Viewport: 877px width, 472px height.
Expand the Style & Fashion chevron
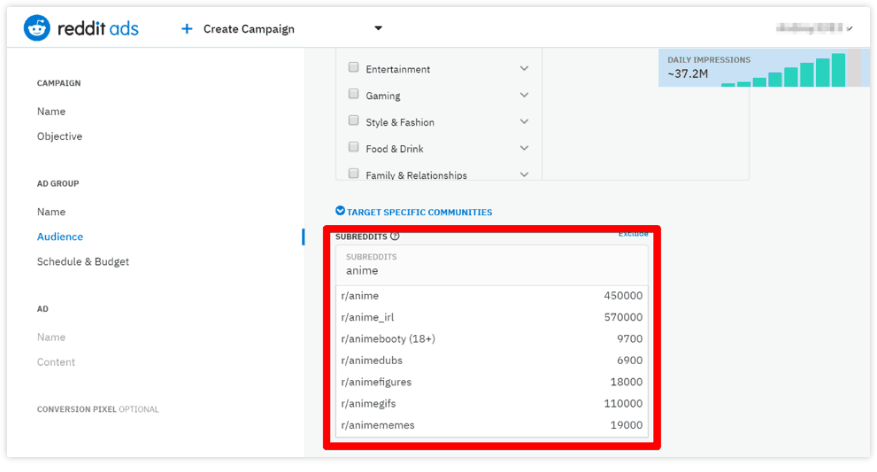click(x=524, y=121)
